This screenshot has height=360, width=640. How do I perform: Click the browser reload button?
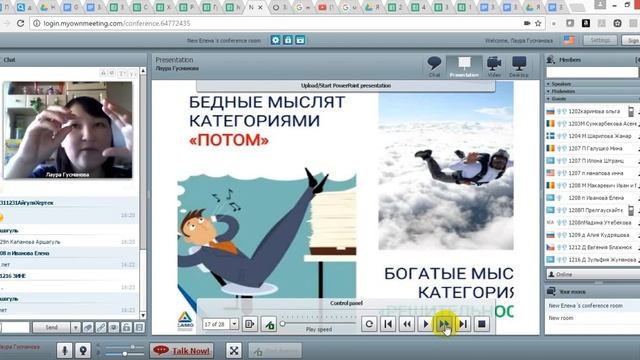tap(20, 24)
